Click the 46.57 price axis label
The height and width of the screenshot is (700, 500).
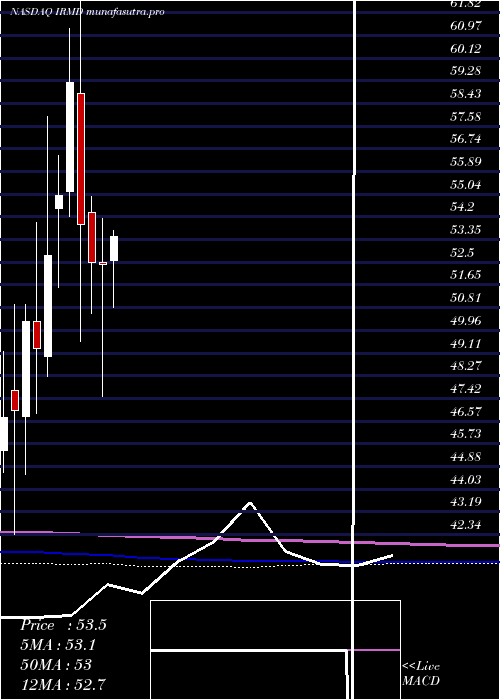click(466, 411)
